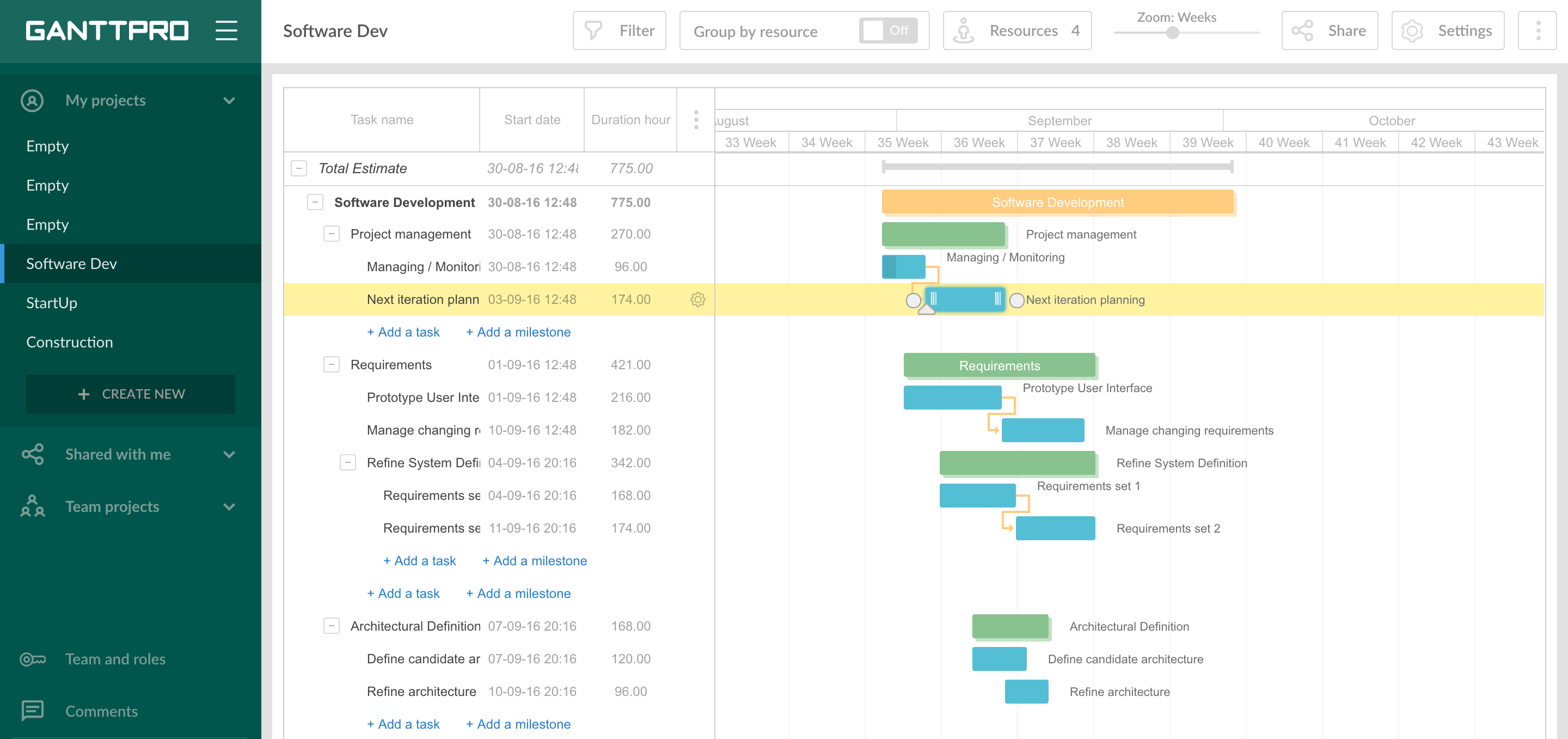Open StartUp project from sidebar

tap(51, 302)
